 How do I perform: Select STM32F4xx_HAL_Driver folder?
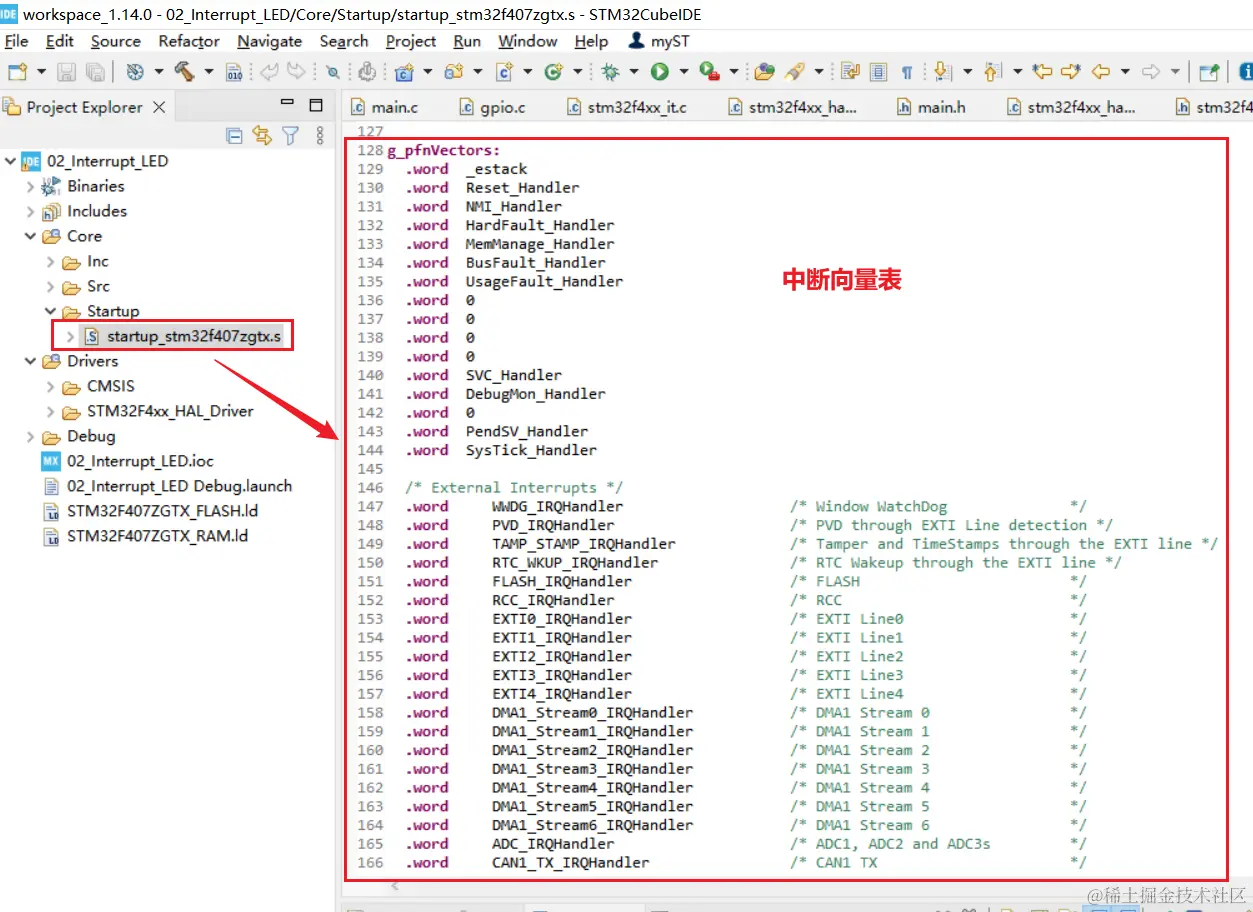point(158,411)
